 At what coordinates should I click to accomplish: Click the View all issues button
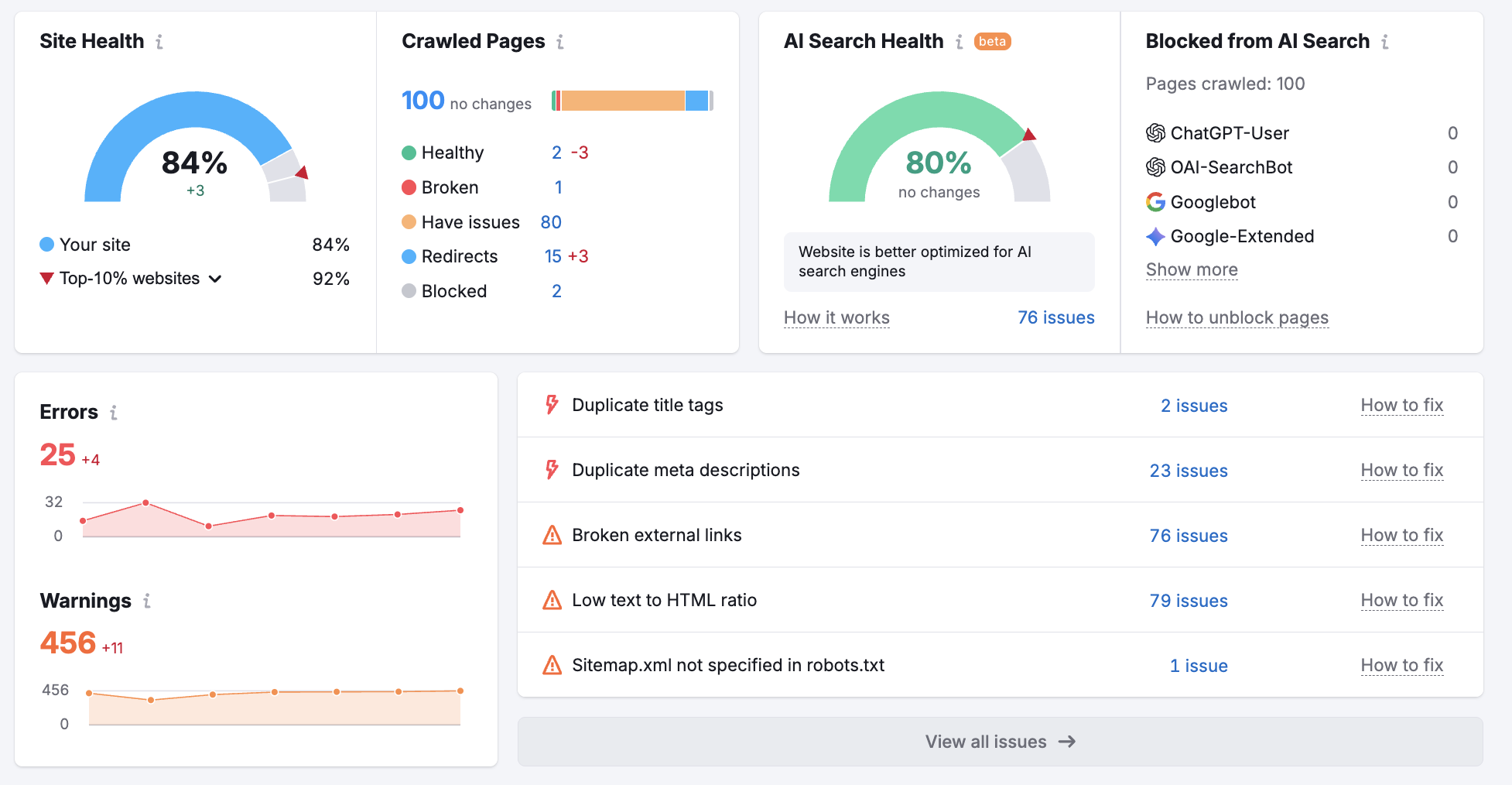(x=1000, y=742)
